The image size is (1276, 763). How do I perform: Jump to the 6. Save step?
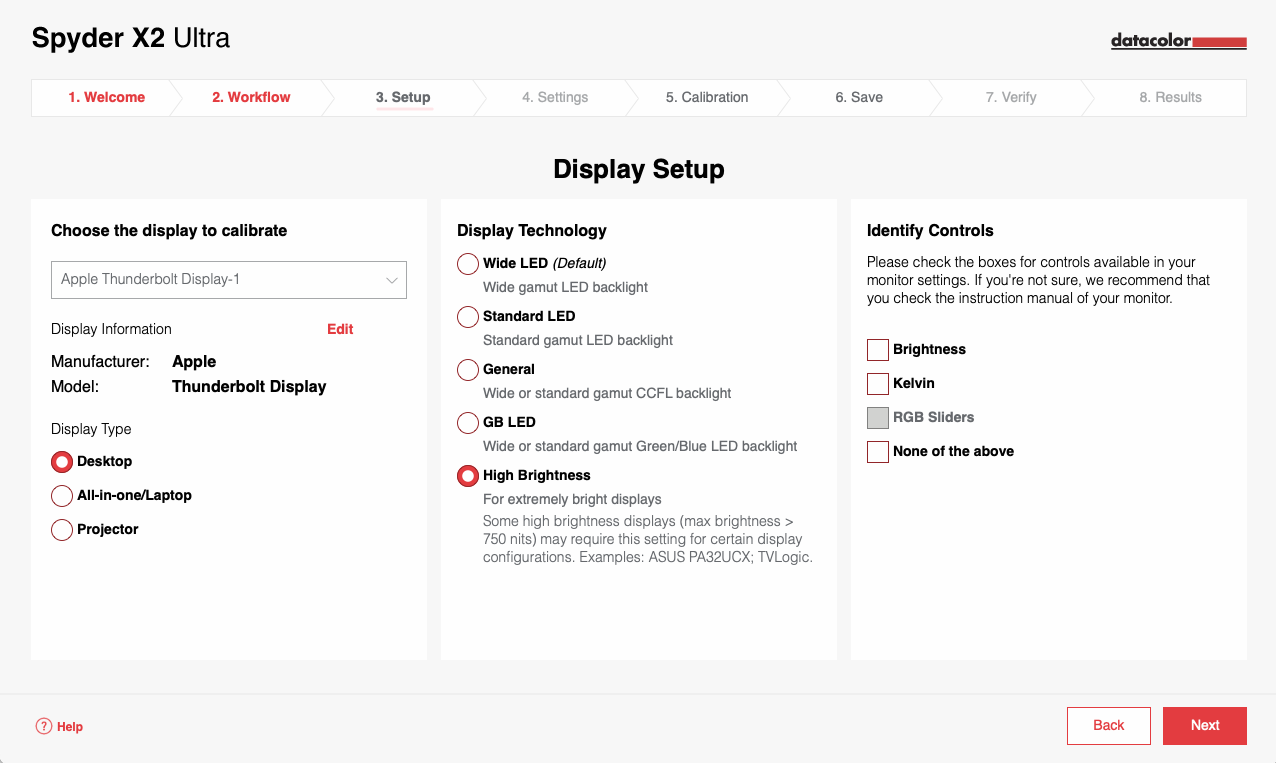tap(859, 97)
